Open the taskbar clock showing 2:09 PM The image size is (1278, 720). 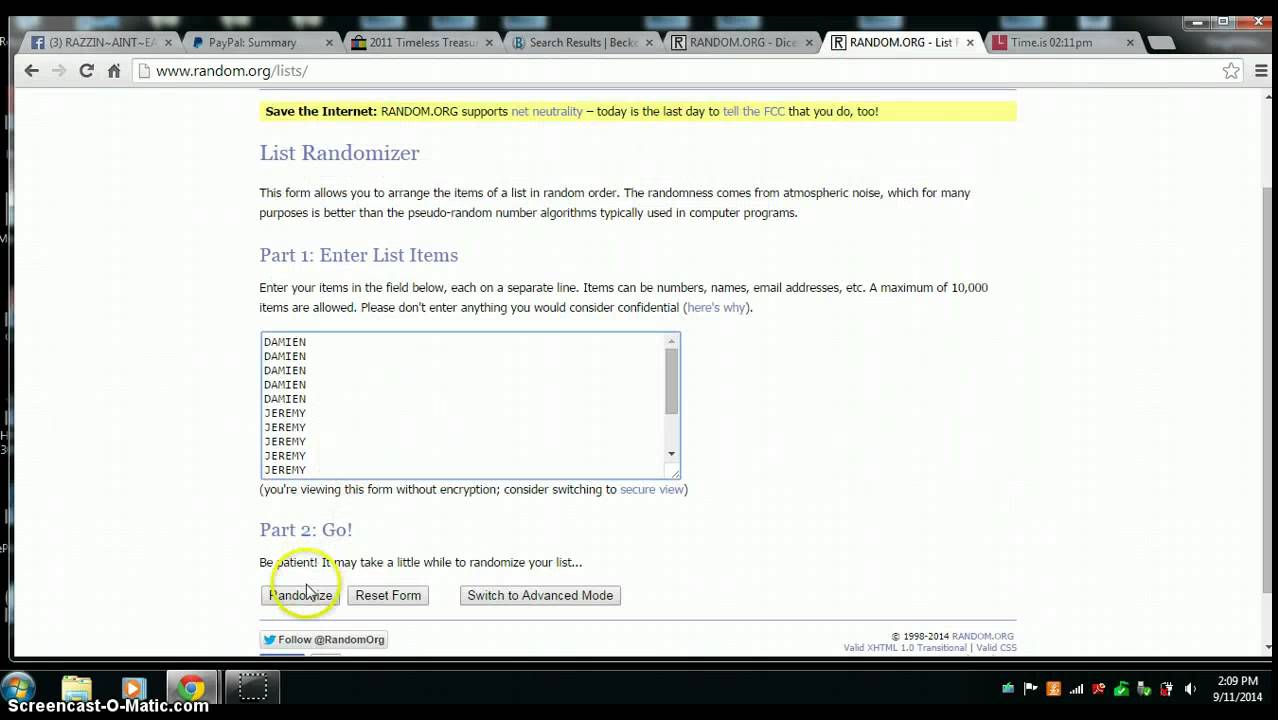tap(1237, 689)
